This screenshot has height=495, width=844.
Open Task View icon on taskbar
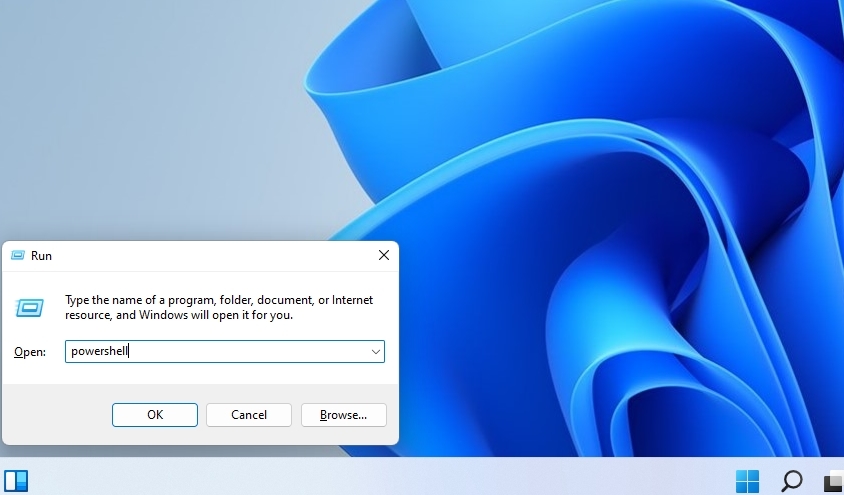(834, 480)
